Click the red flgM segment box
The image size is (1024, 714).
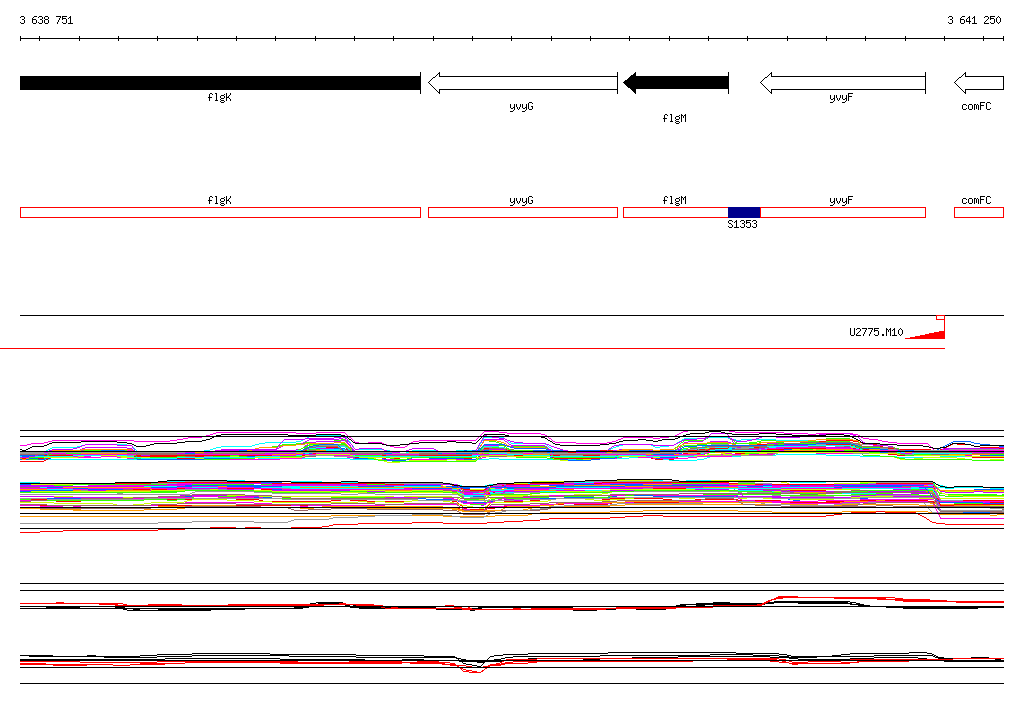pos(676,212)
